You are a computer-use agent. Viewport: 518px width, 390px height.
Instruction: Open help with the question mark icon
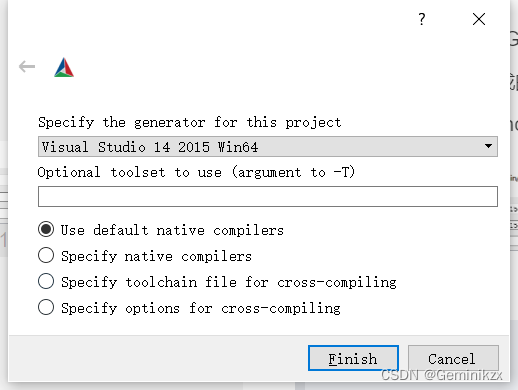(x=422, y=19)
